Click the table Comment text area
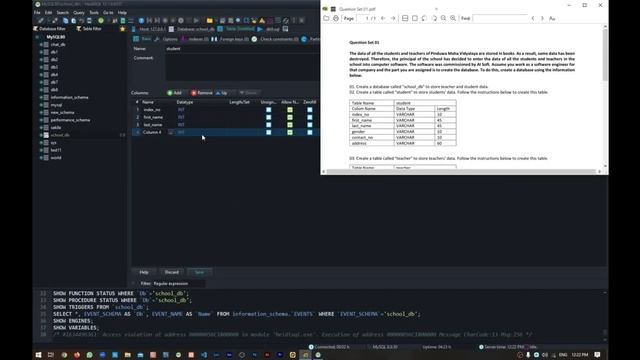Image resolution: width=640 pixels, height=360 pixels. 242,67
